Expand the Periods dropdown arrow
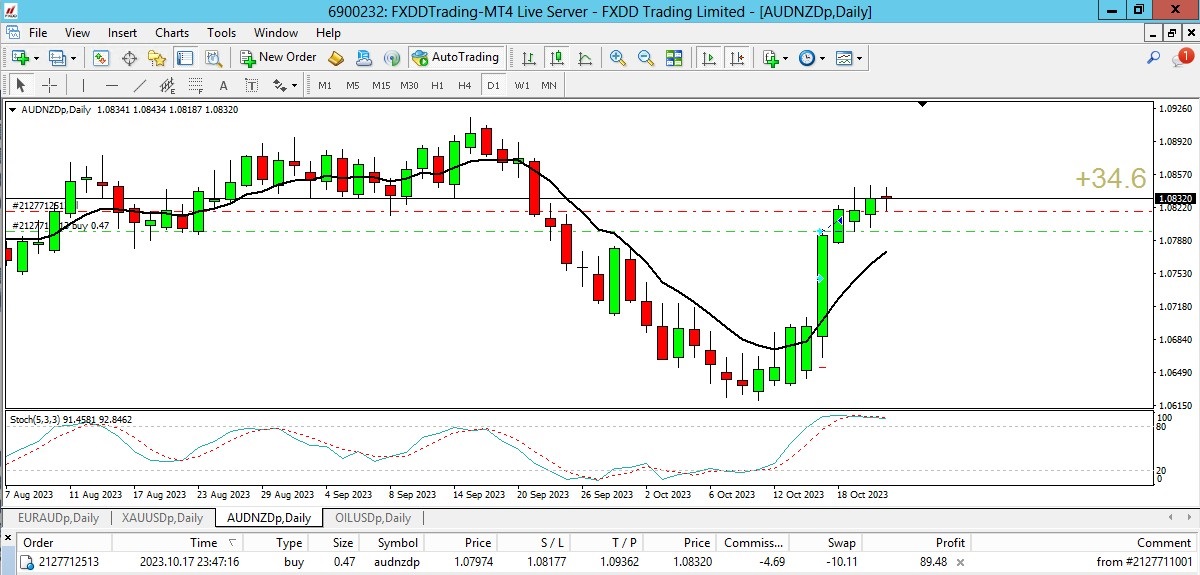 [x=822, y=58]
